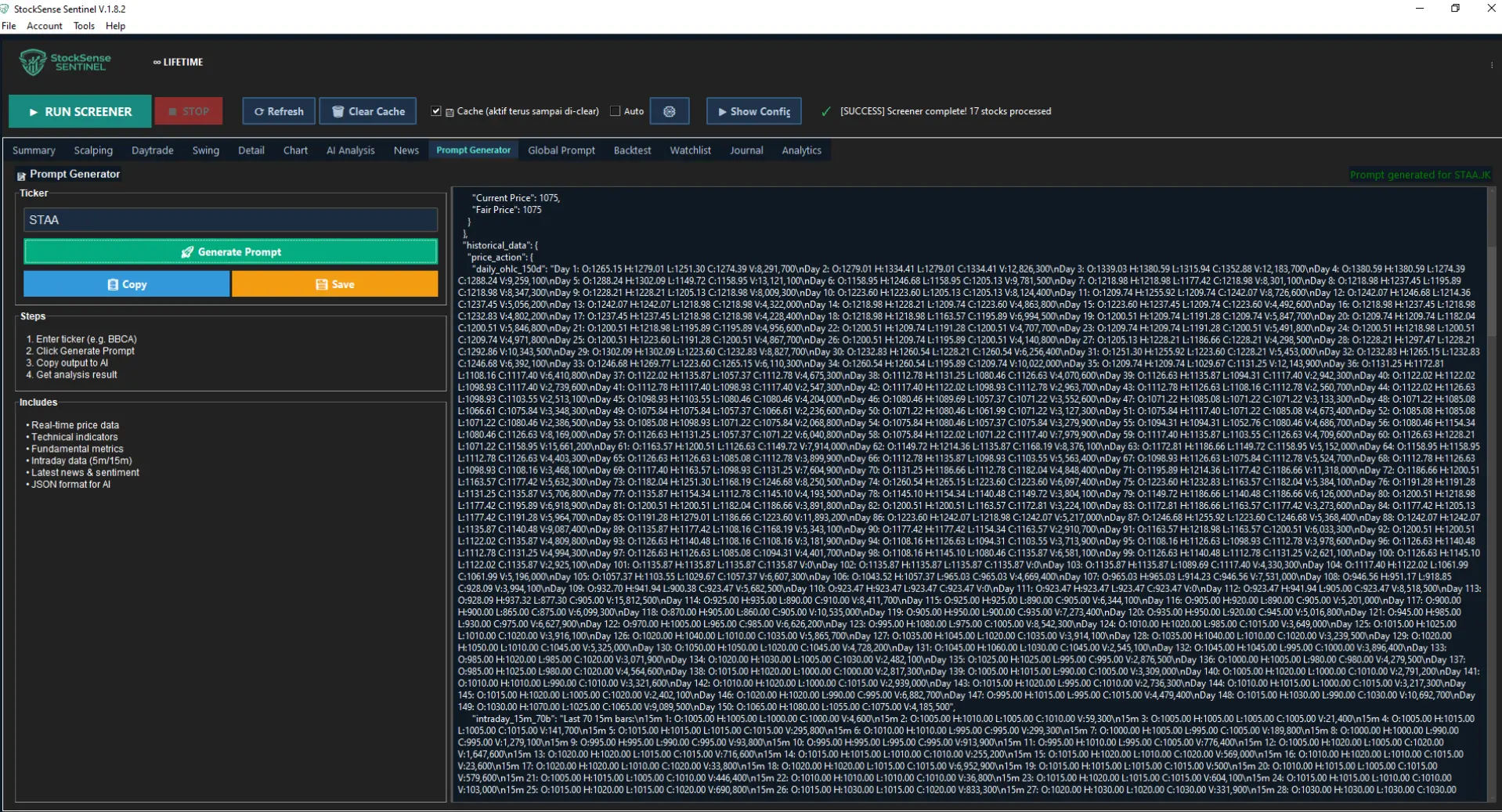
Task: Go to the Journal tab
Action: pyautogui.click(x=746, y=150)
